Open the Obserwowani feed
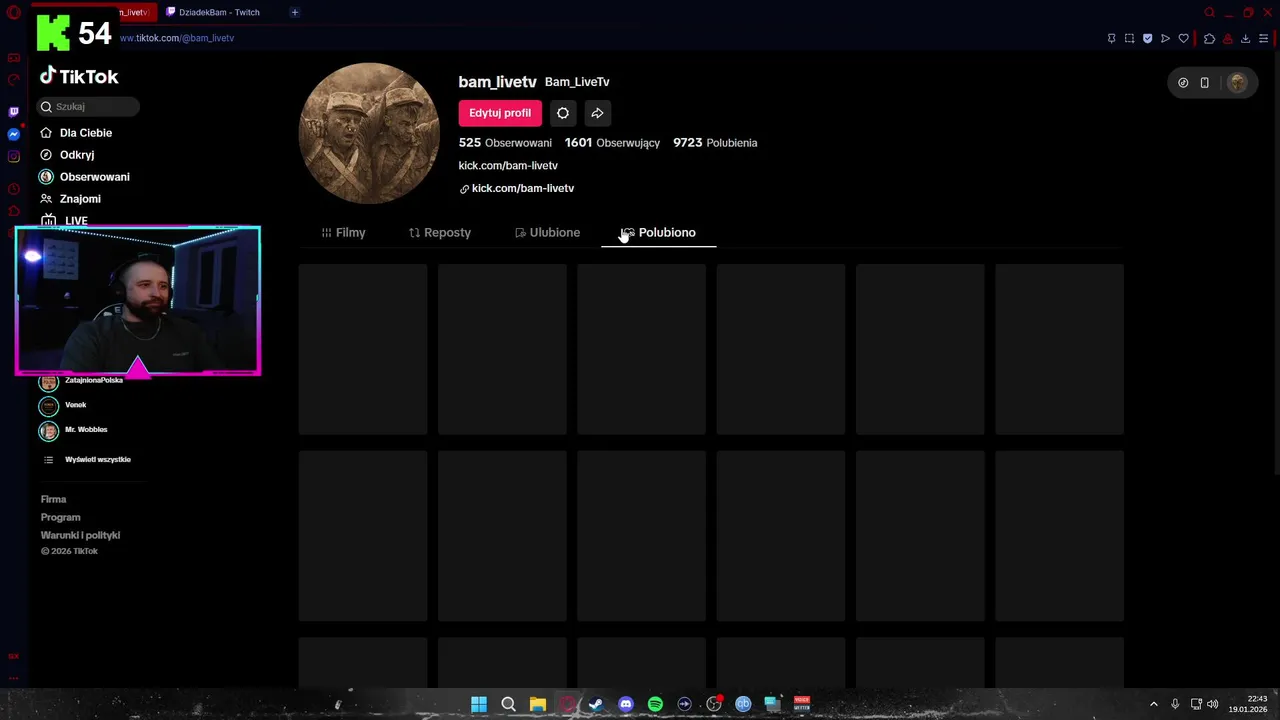The width and height of the screenshot is (1280, 720). pos(85,177)
